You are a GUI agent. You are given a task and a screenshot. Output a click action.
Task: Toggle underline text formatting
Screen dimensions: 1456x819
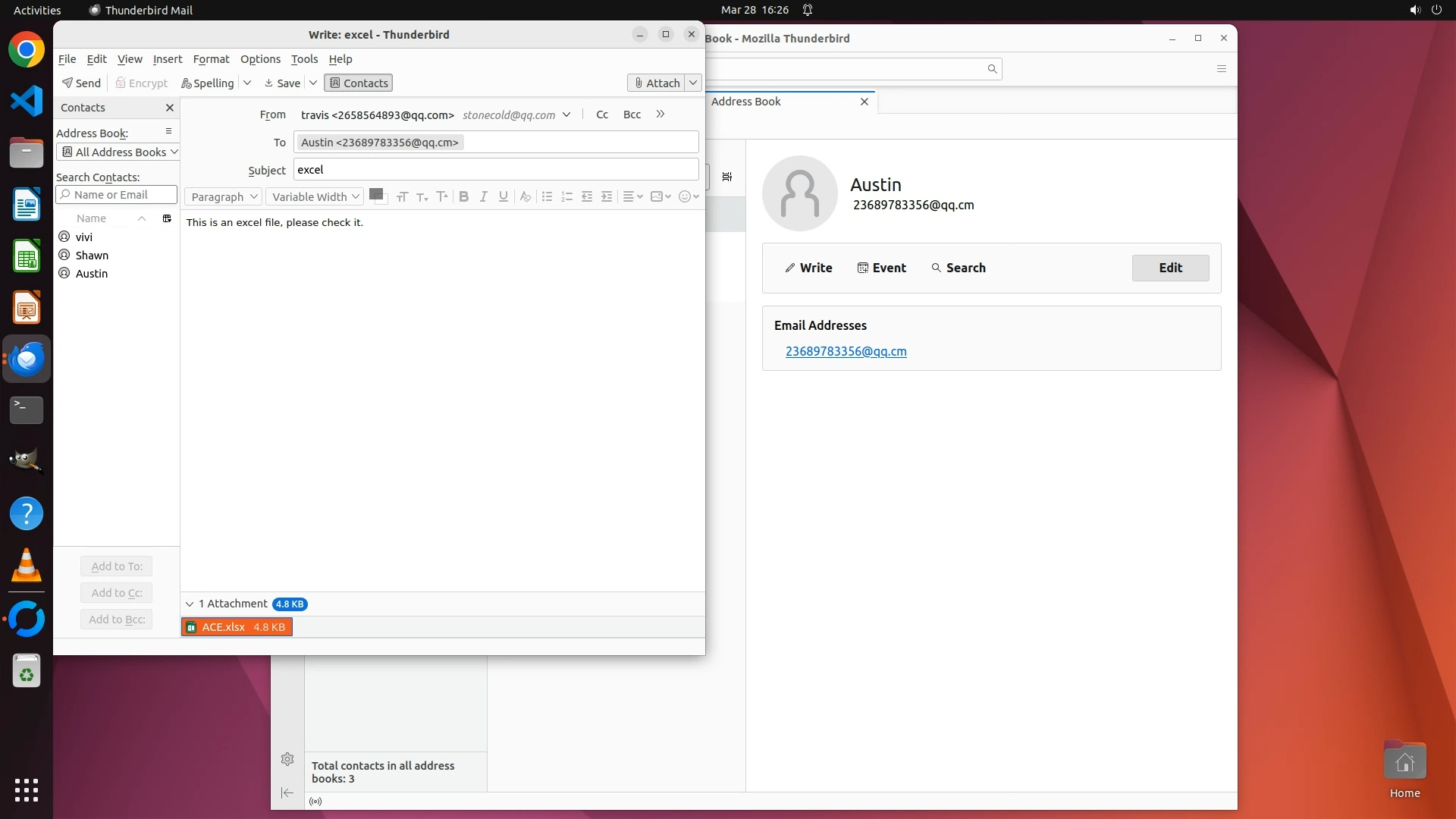(x=503, y=196)
